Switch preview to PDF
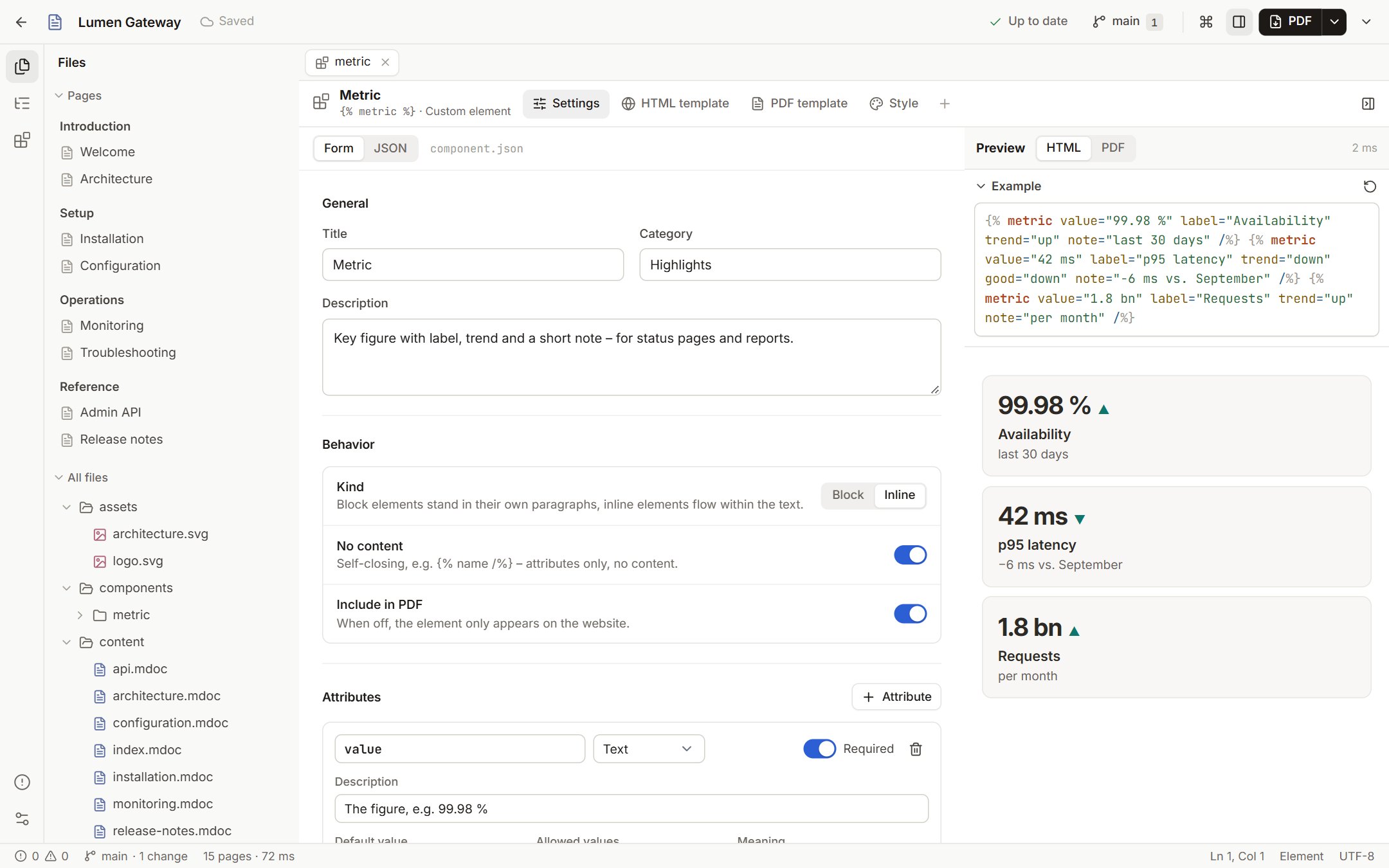The height and width of the screenshot is (868, 1389). coord(1112,148)
